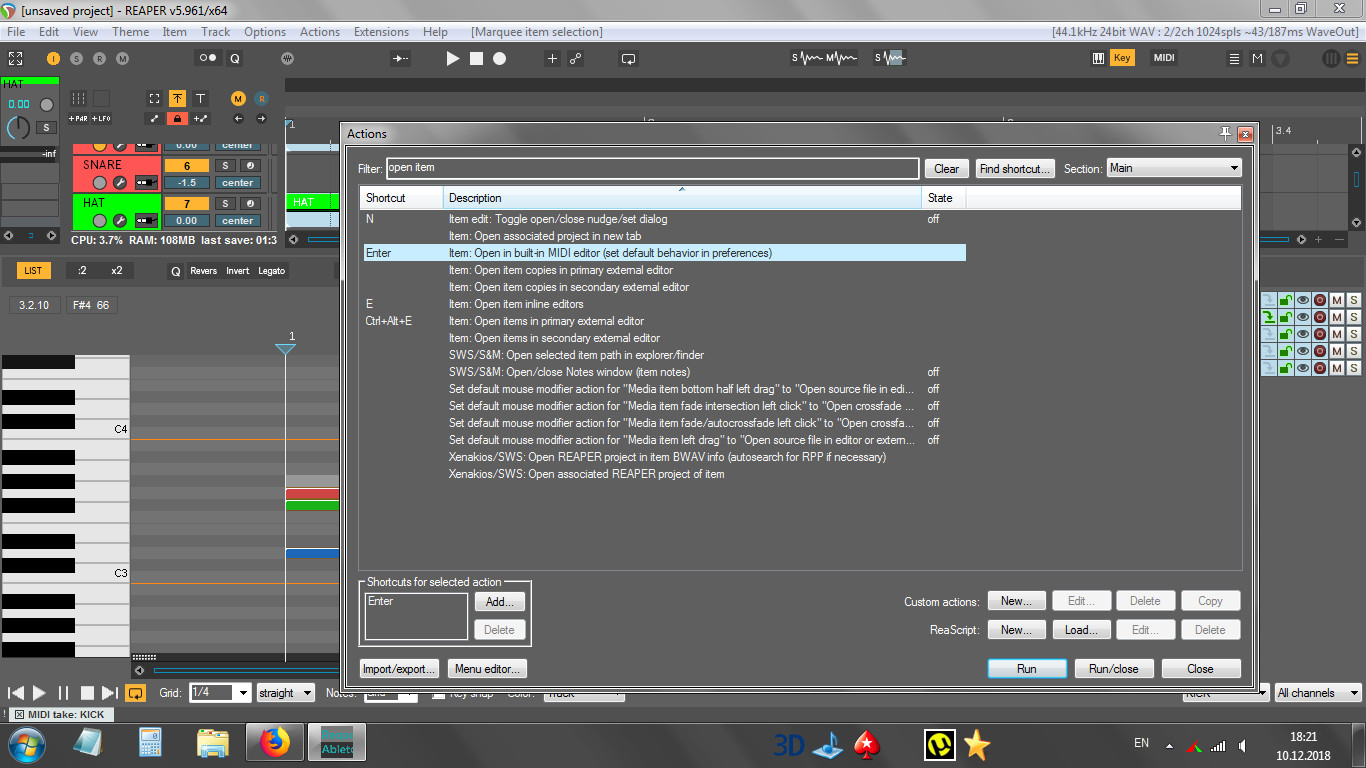Open the wrench FX icon on HAT track

tap(119, 221)
